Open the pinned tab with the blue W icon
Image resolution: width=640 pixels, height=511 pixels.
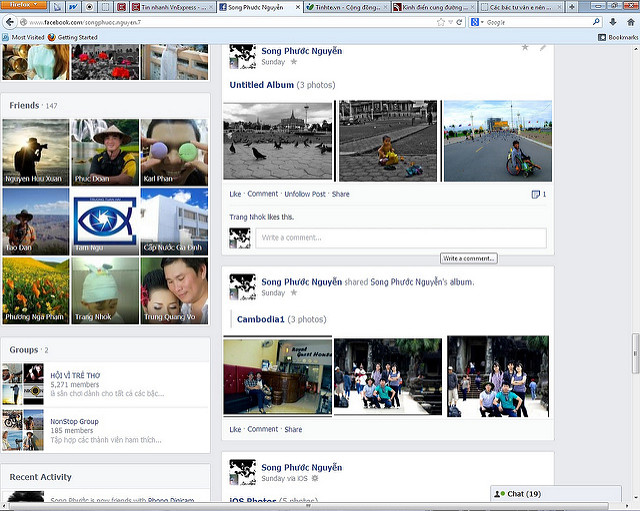click(x=73, y=7)
